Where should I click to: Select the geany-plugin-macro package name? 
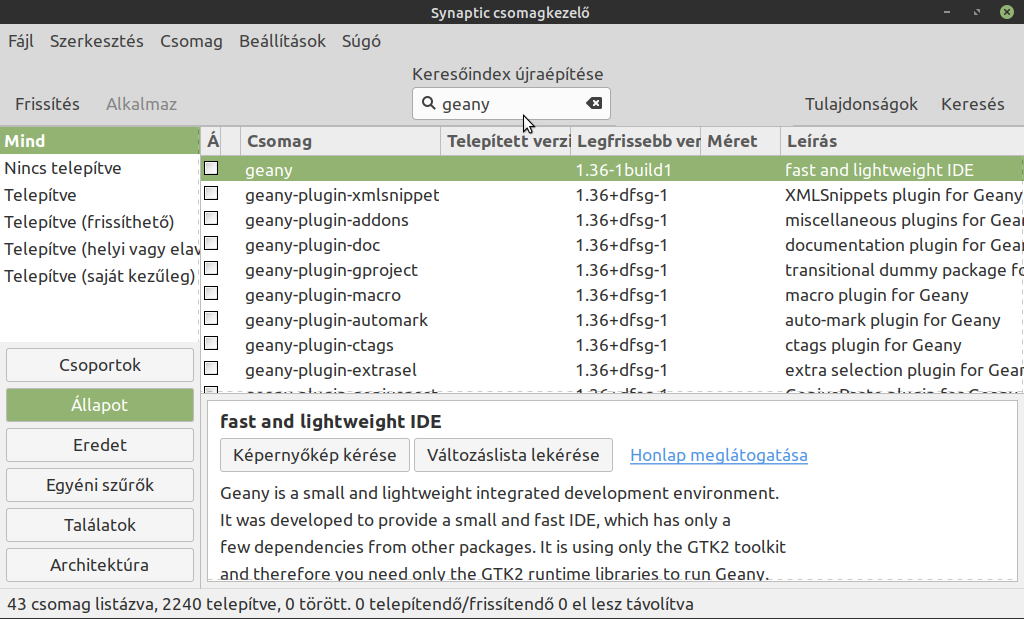(323, 295)
